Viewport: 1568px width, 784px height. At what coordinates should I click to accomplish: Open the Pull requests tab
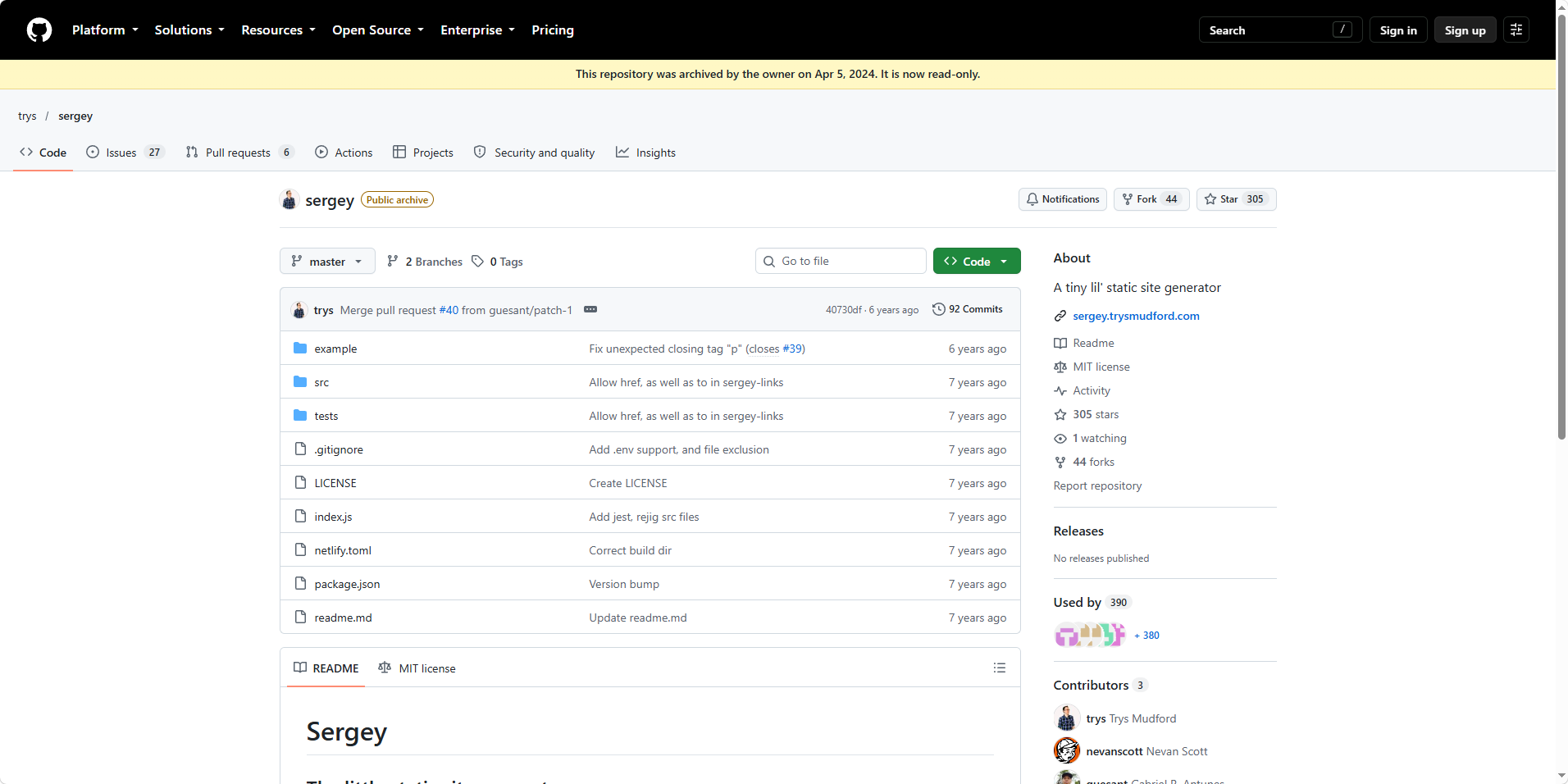tap(239, 153)
